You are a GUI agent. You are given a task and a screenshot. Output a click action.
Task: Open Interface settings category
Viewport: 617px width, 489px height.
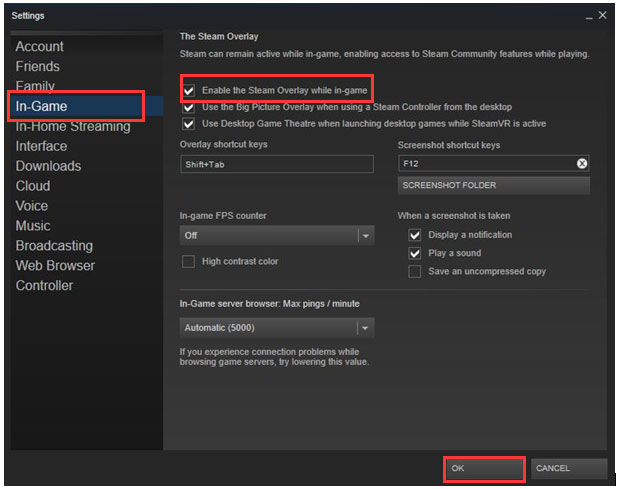41,146
